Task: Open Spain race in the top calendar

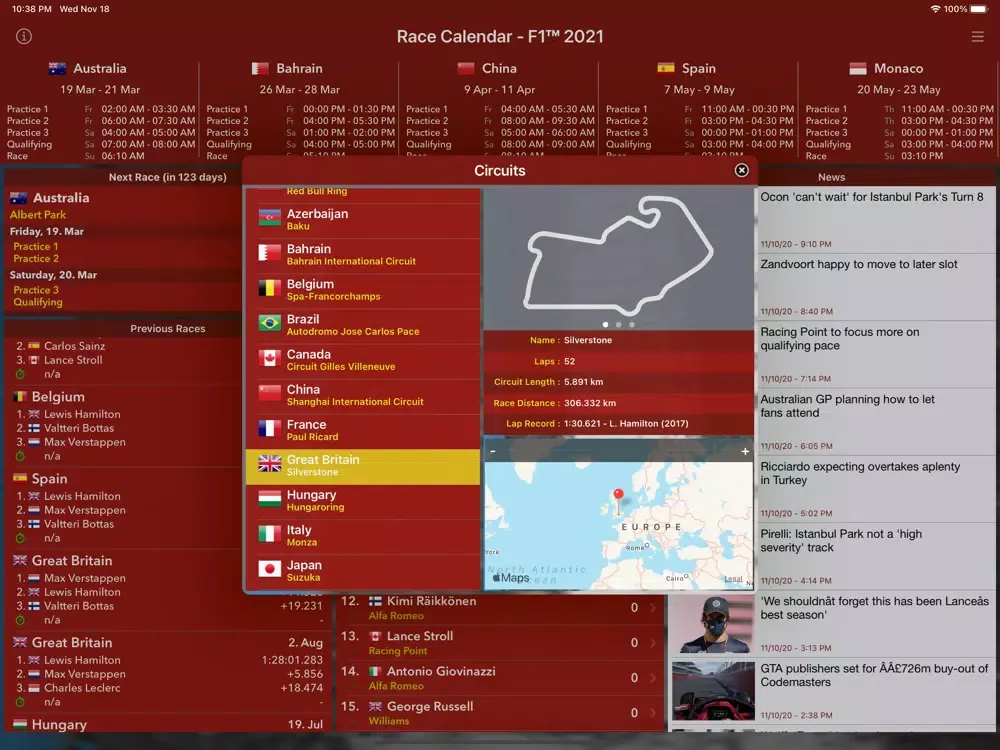Action: 699,112
